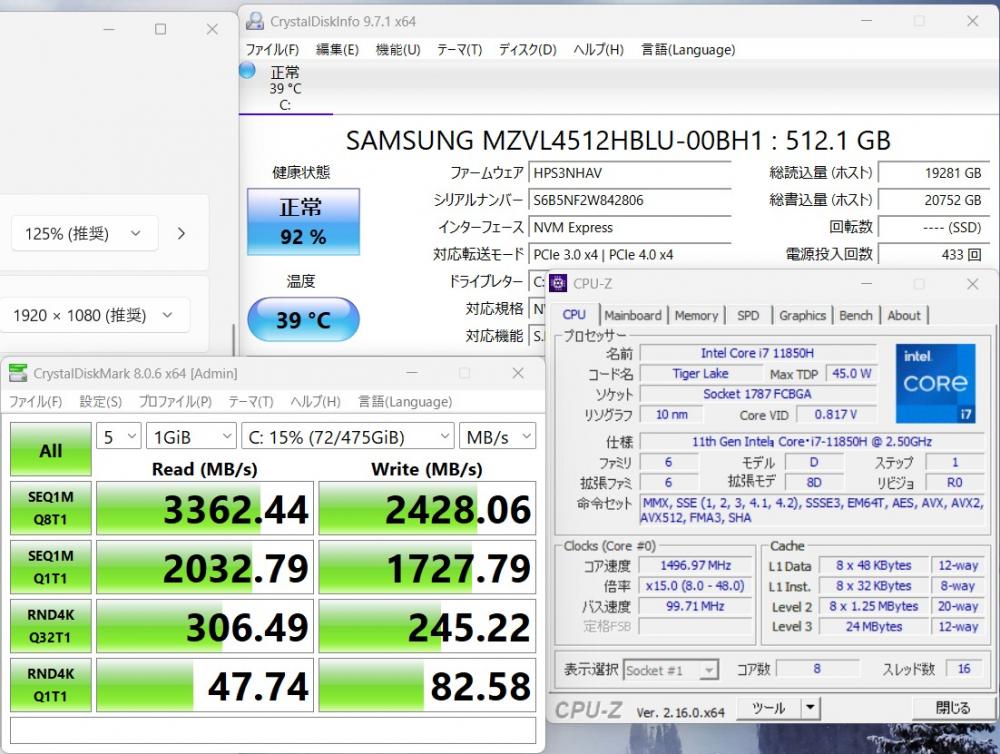Click the SEQ1M Q8T1 read result 3362.44
1000x754 pixels.
(x=205, y=508)
